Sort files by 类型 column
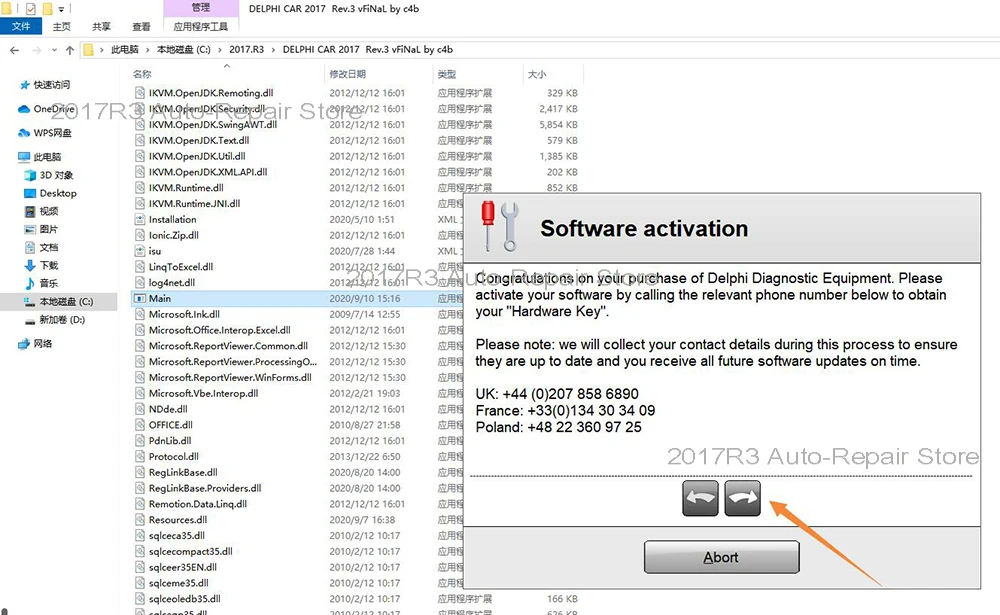1000x615 pixels. tap(447, 74)
